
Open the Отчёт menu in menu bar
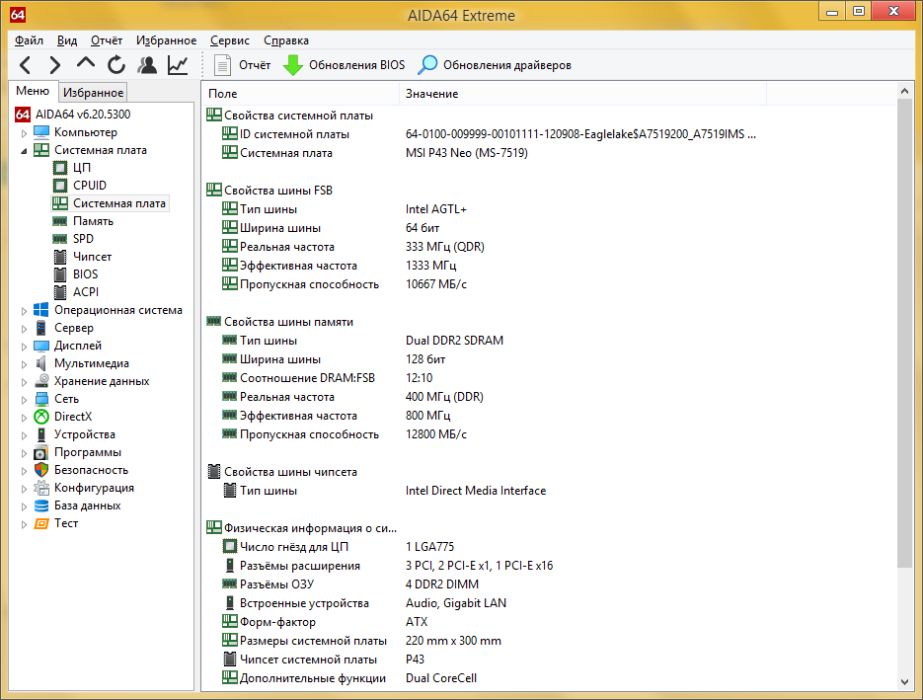[107, 40]
